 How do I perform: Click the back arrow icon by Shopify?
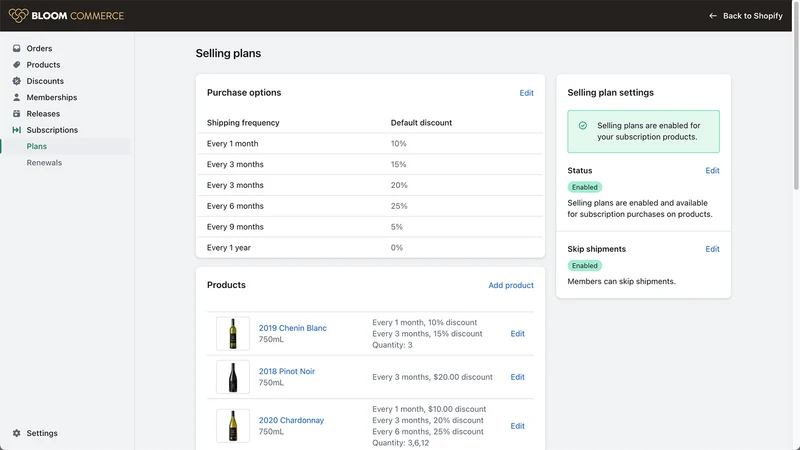point(713,16)
